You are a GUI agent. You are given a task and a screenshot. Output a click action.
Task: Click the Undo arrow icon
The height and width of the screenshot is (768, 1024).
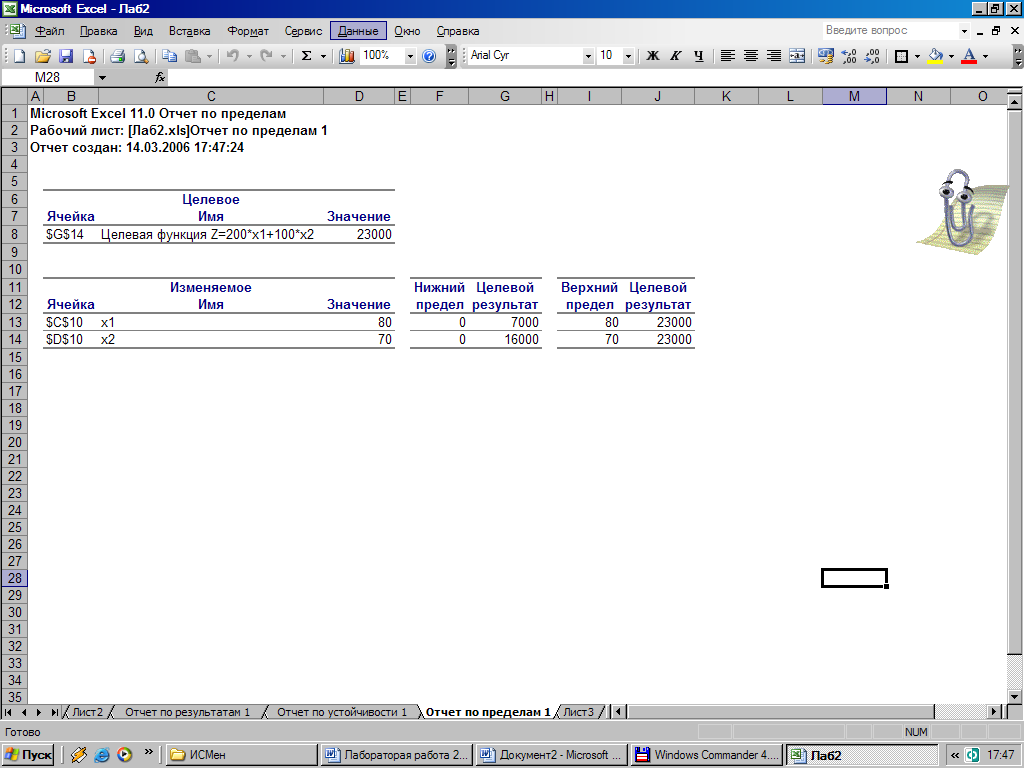pos(232,56)
